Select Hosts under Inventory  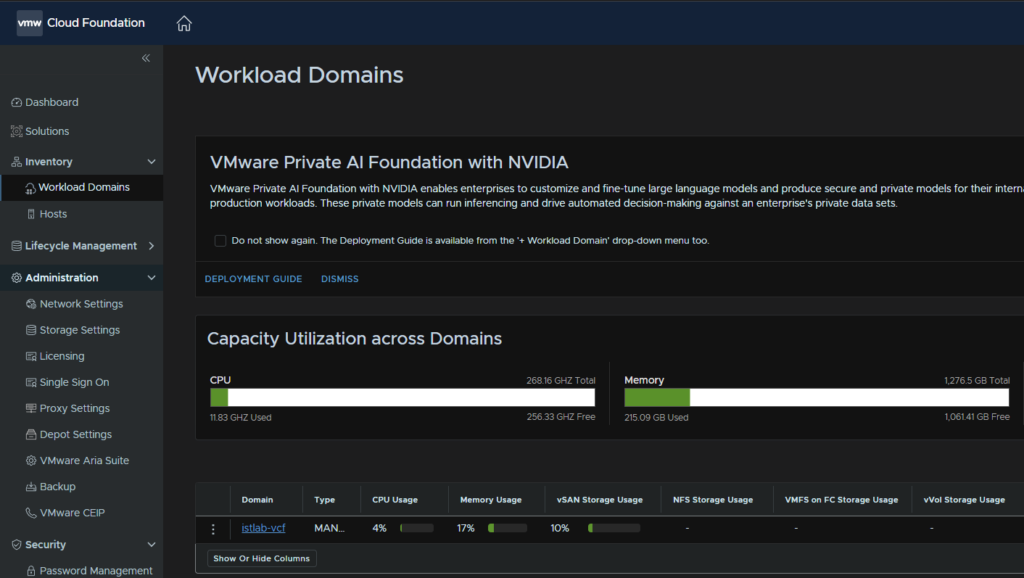53,214
